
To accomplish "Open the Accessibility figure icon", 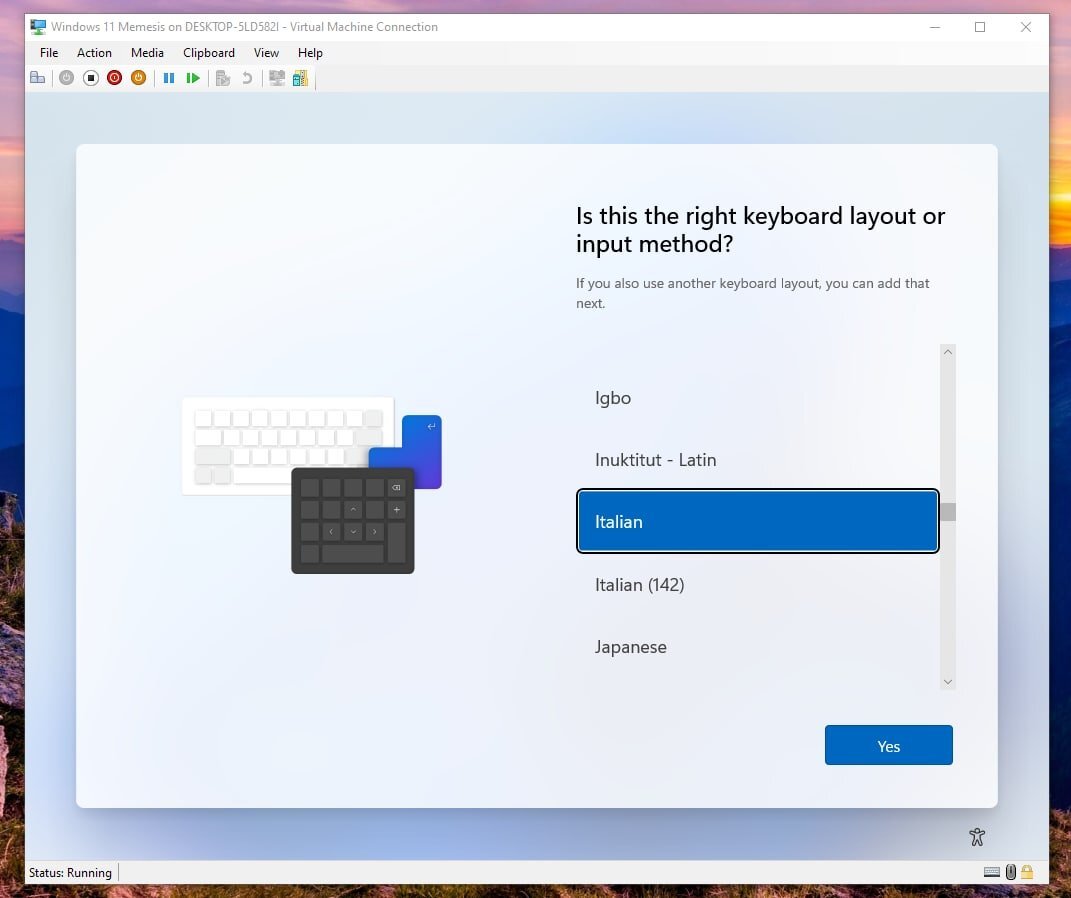I will (977, 837).
